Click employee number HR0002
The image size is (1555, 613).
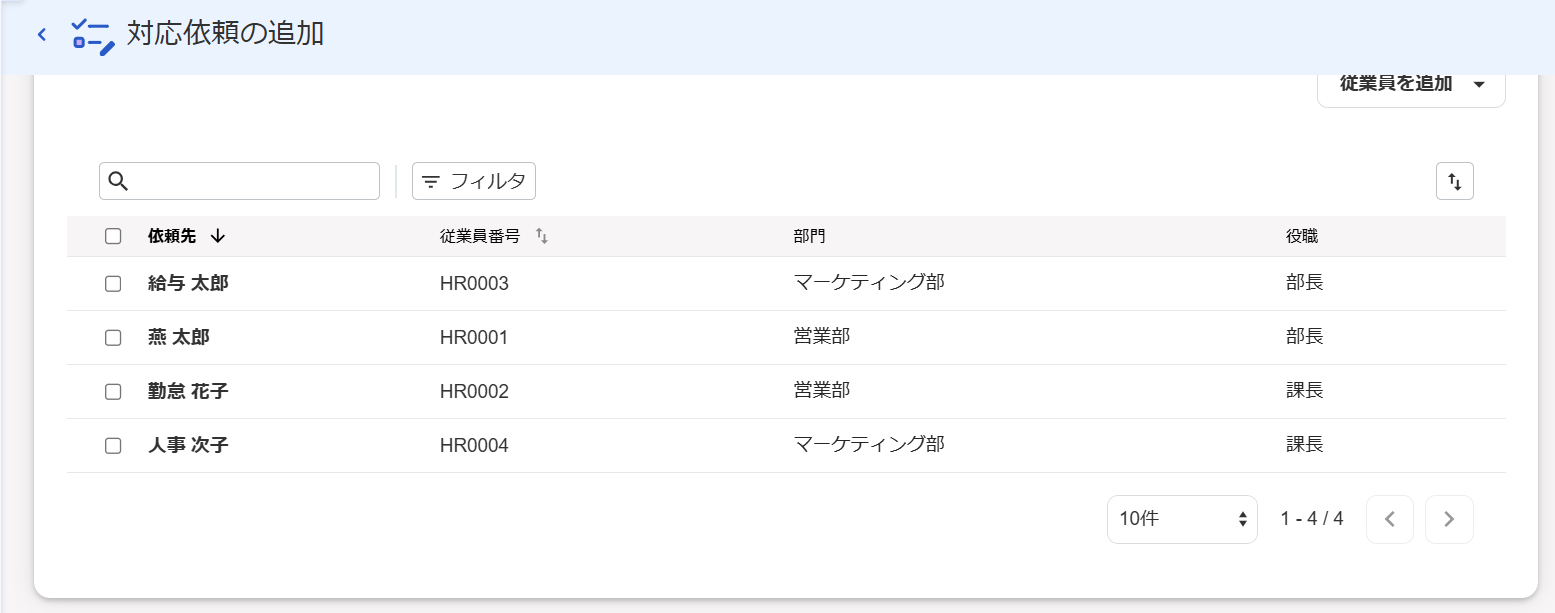(x=474, y=392)
